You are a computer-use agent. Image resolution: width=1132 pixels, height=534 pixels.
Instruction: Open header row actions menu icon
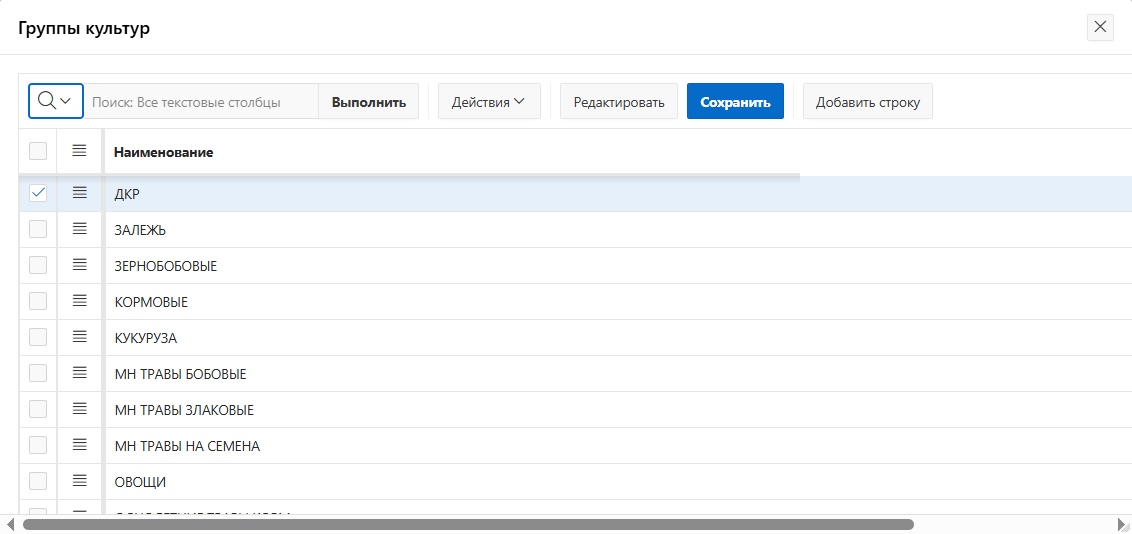[80, 151]
